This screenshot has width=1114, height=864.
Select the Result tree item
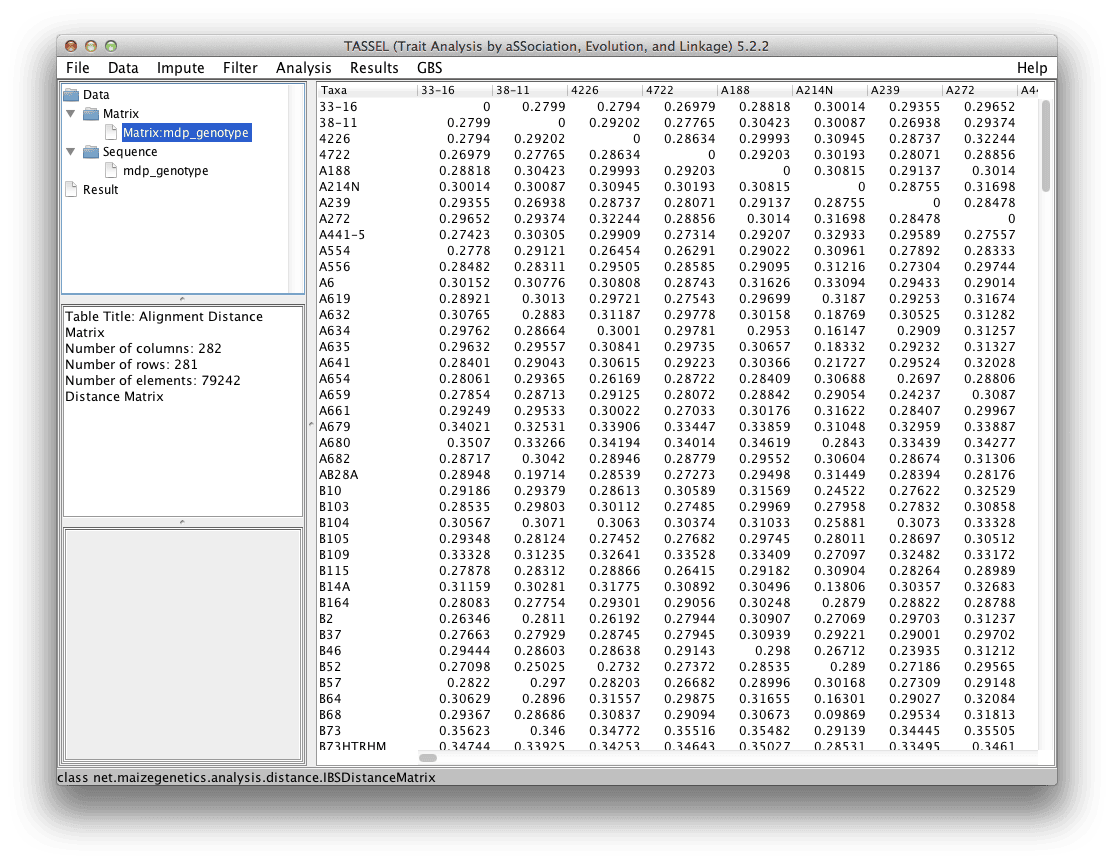tap(100, 190)
